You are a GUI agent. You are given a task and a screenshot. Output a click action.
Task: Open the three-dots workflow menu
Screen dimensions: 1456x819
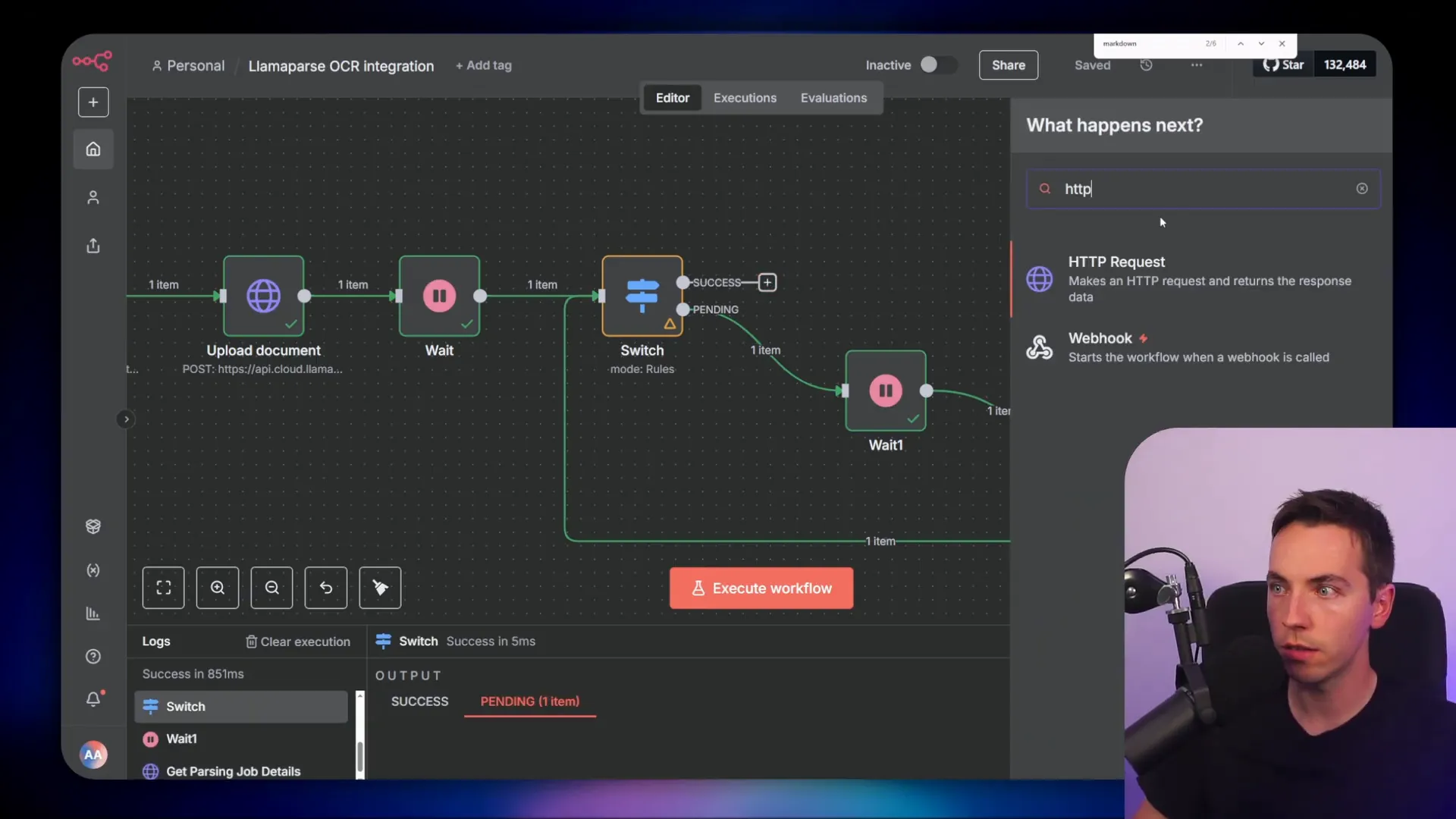(x=1197, y=65)
